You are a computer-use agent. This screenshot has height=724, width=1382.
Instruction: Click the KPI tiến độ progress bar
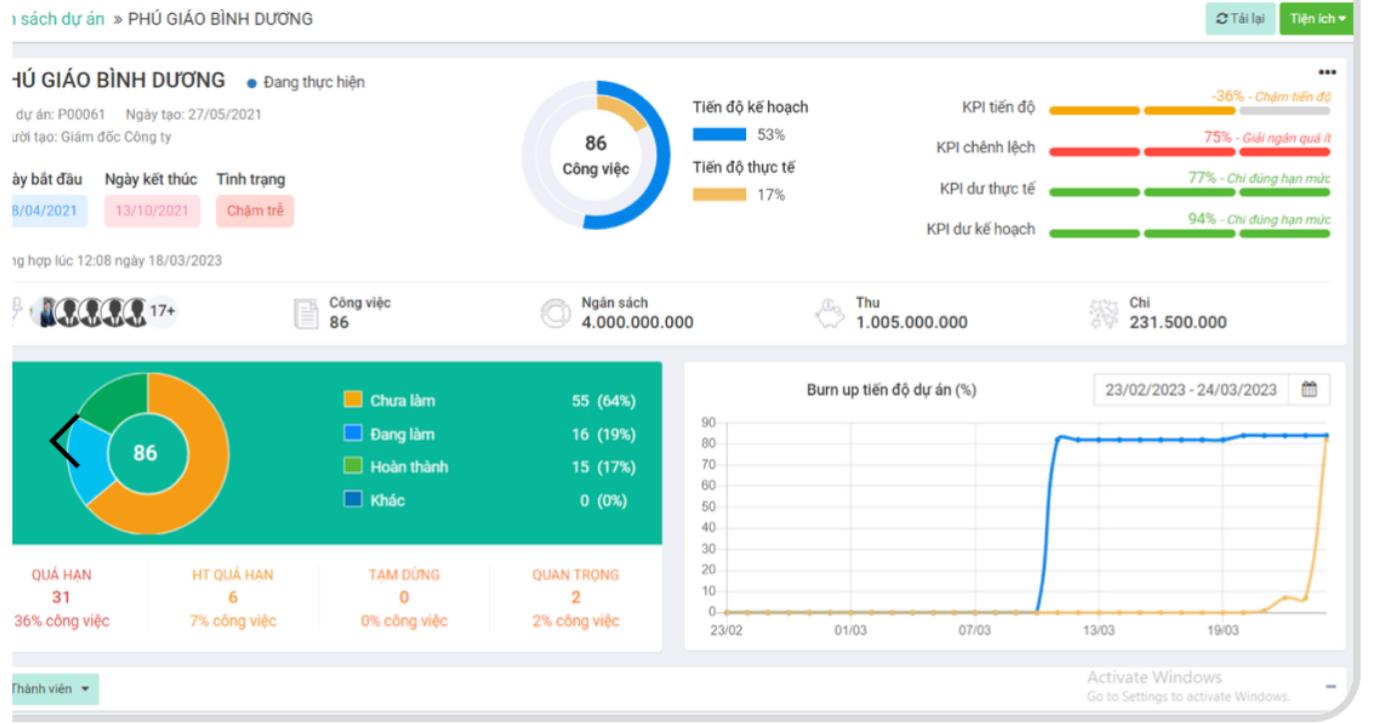(x=1189, y=110)
